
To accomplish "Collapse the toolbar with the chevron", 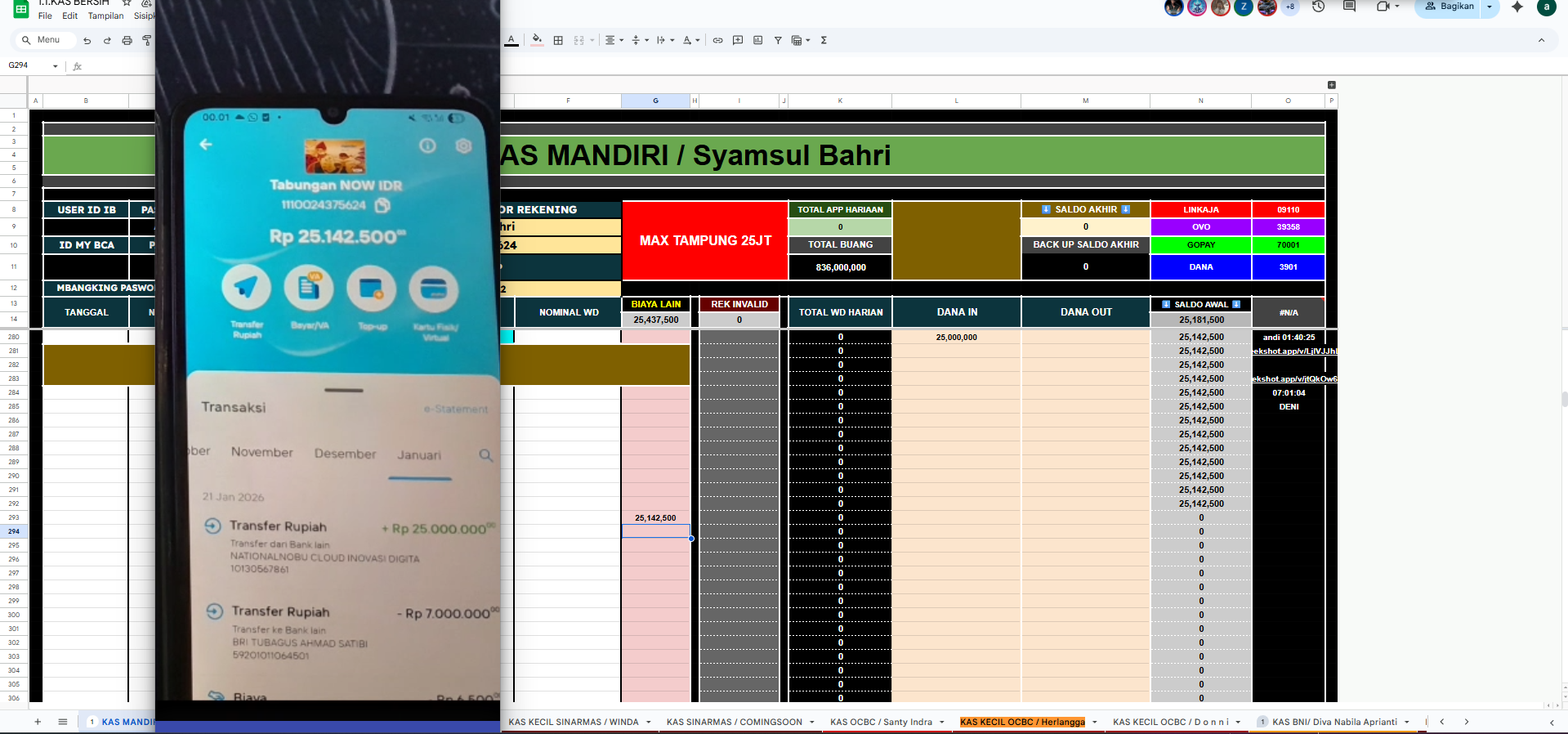I will pyautogui.click(x=1541, y=40).
